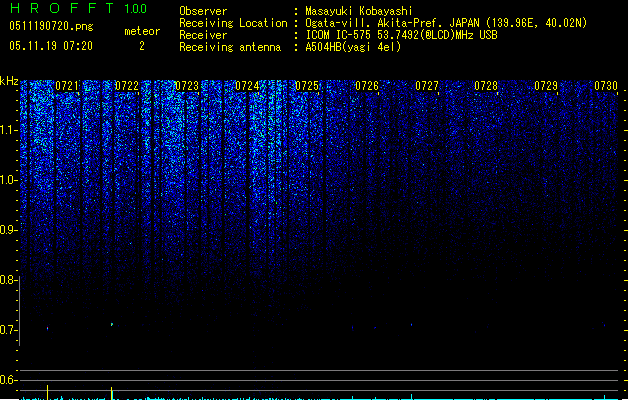
Task: Click the ICOM IC-575 receiver text
Action: pyautogui.click(x=402, y=35)
